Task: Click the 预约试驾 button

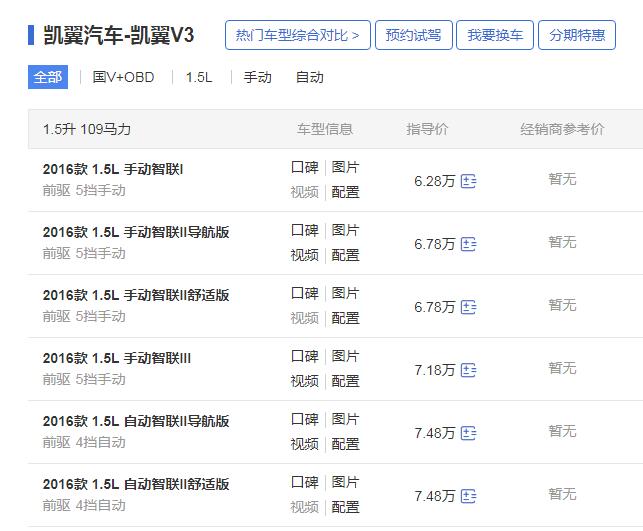Action: point(413,35)
